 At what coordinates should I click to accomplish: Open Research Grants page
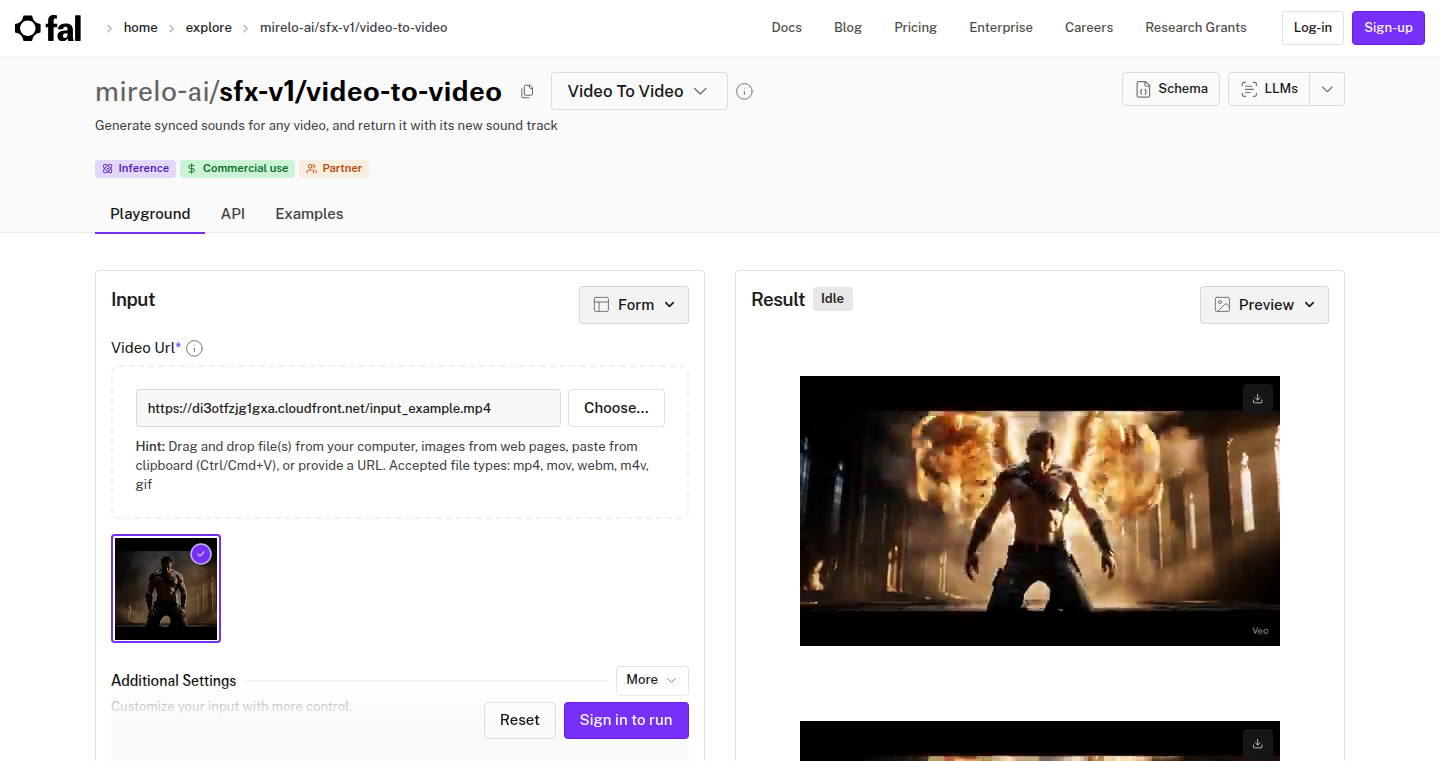[1196, 28]
